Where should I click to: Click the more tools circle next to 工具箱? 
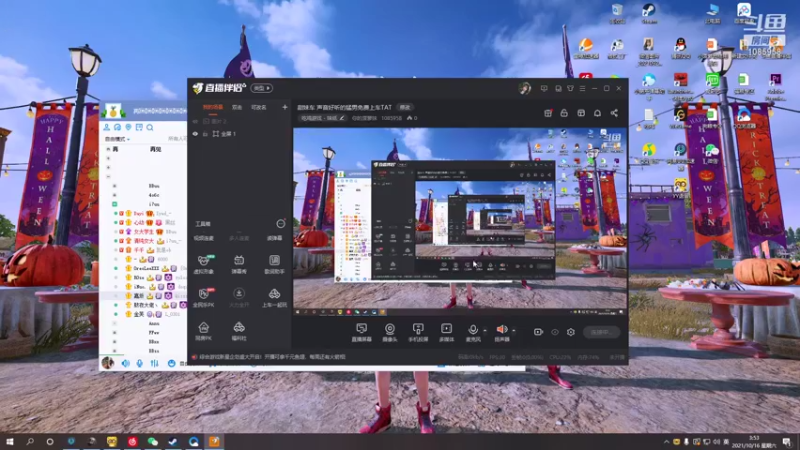click(x=281, y=223)
